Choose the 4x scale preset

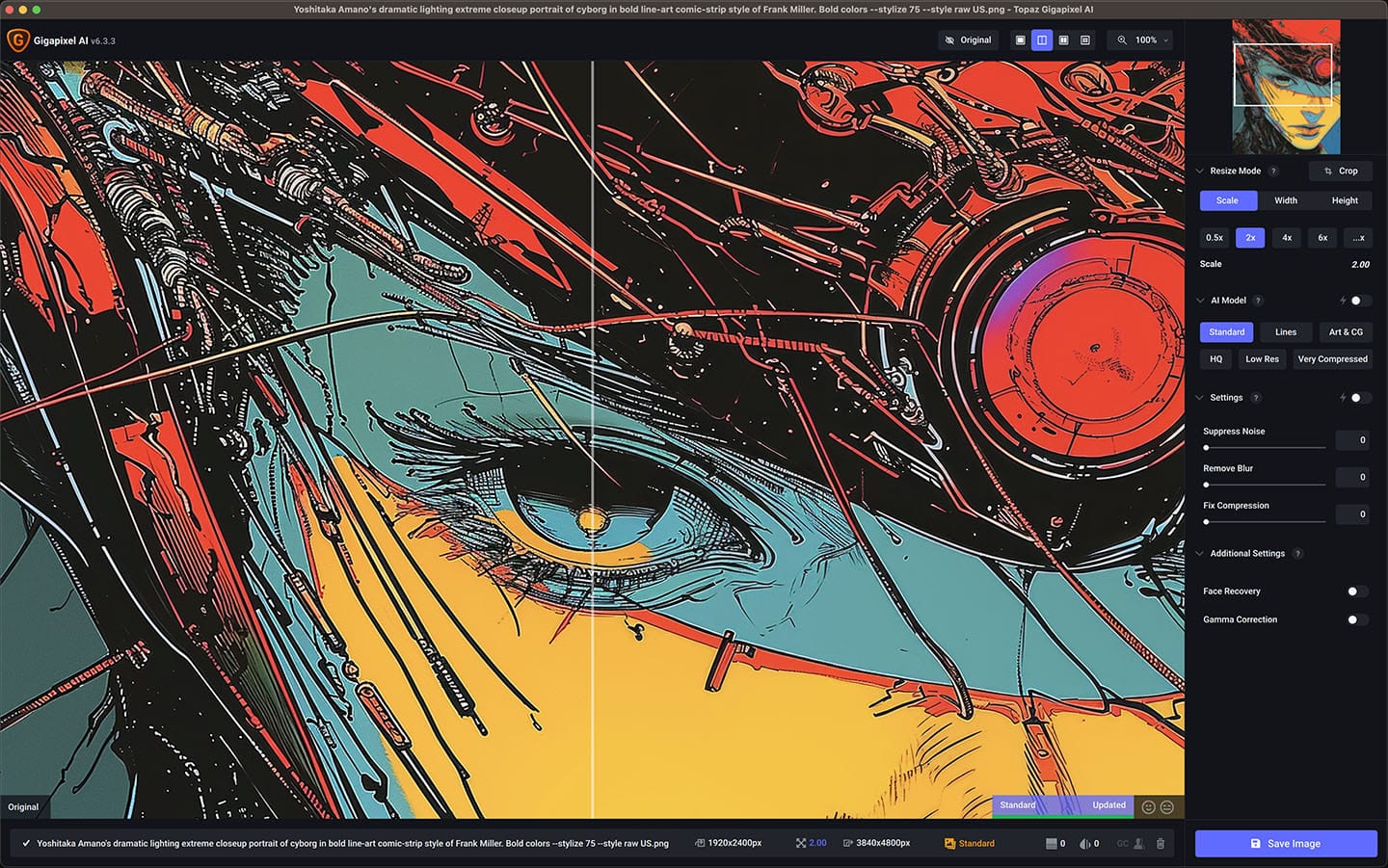pos(1287,238)
